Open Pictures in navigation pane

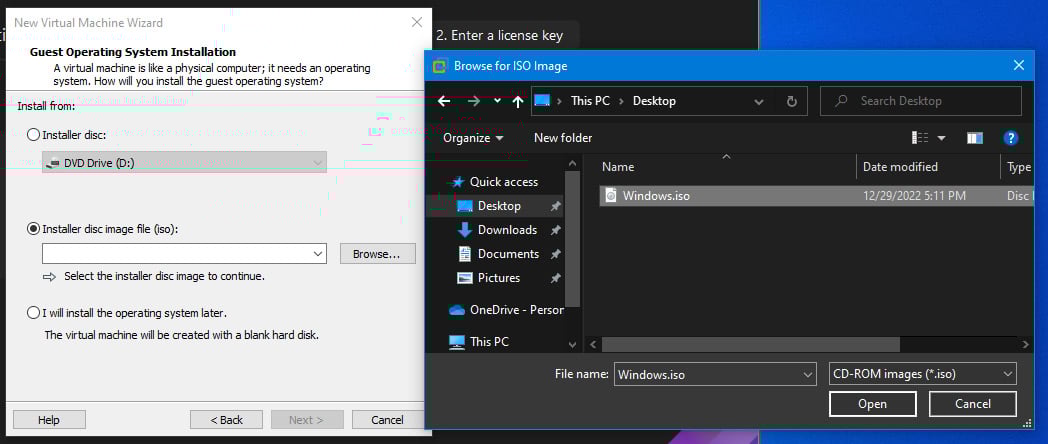point(499,278)
